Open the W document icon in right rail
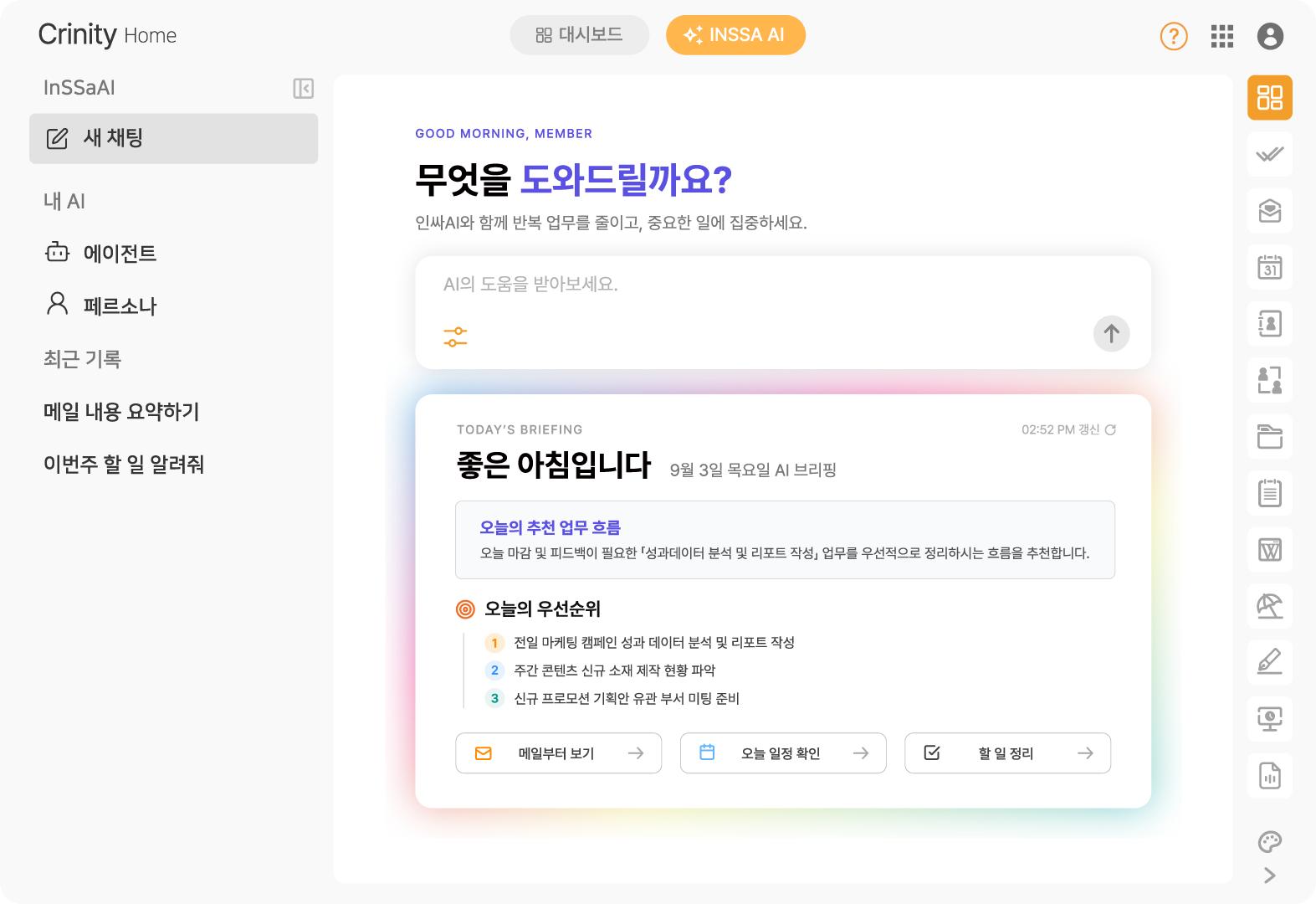1316x904 pixels. [1270, 549]
